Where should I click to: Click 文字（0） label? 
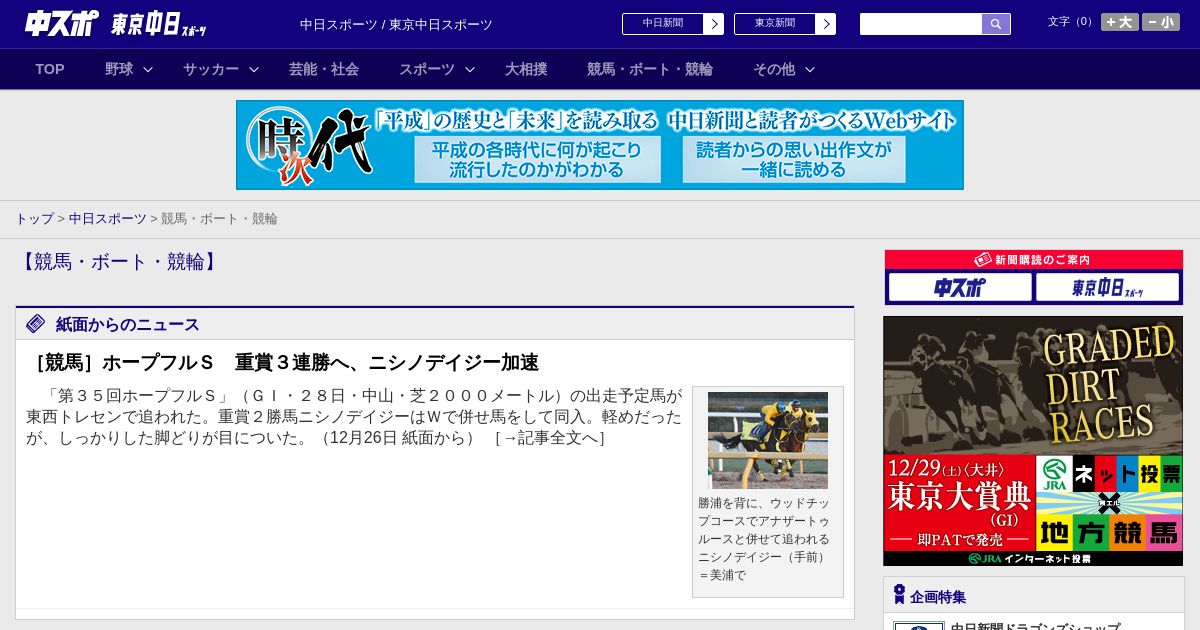[1071, 22]
